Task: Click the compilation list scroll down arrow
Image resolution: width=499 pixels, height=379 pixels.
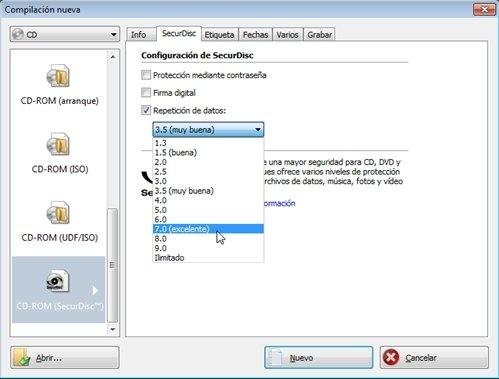Action: pos(113,329)
